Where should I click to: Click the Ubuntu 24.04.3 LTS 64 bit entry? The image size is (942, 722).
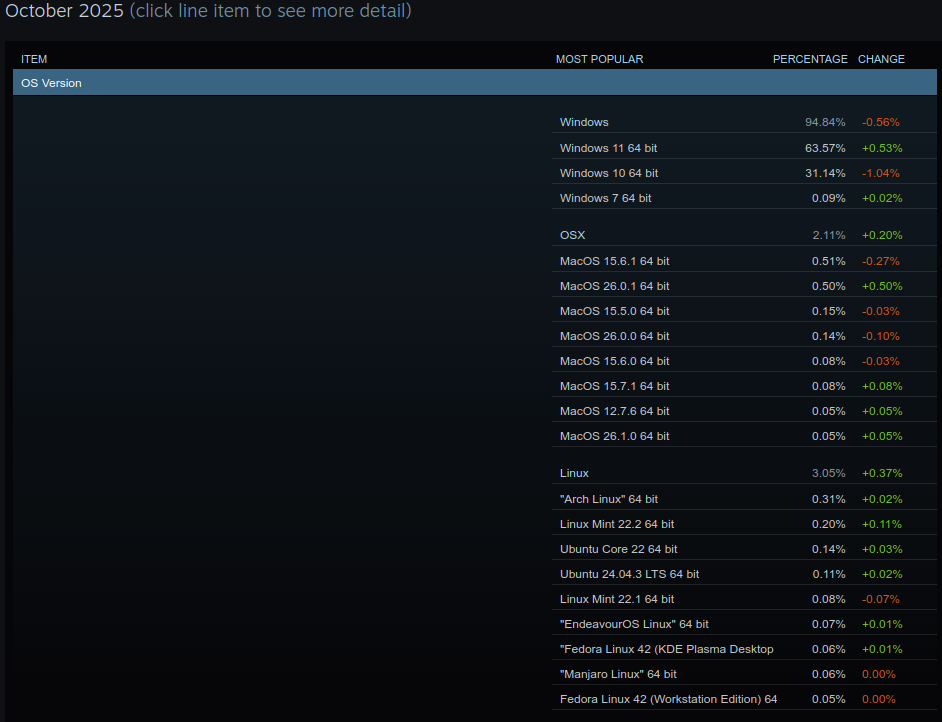pyautogui.click(x=744, y=574)
